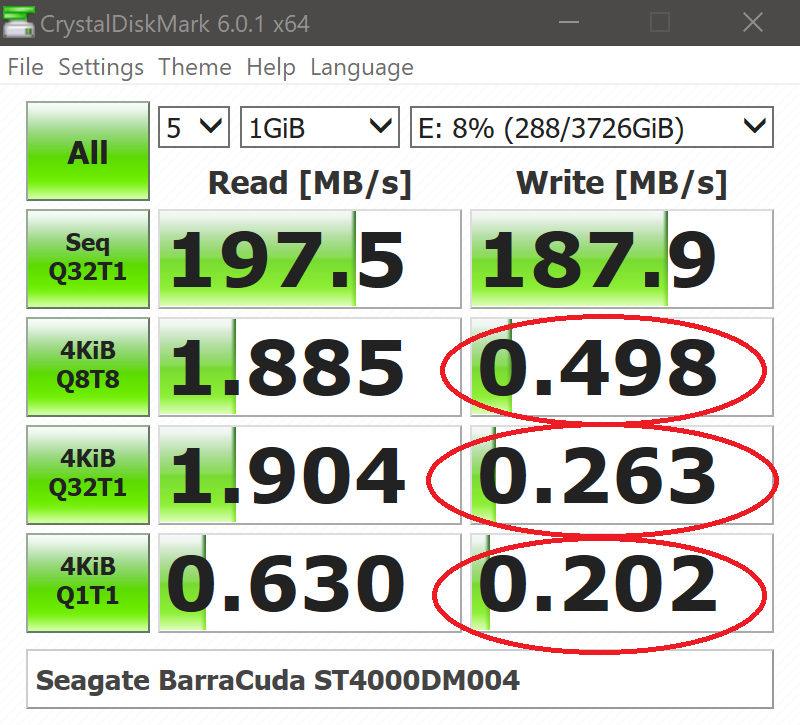
Task: Click the Seagate BarraCuda comment text field
Action: click(399, 680)
